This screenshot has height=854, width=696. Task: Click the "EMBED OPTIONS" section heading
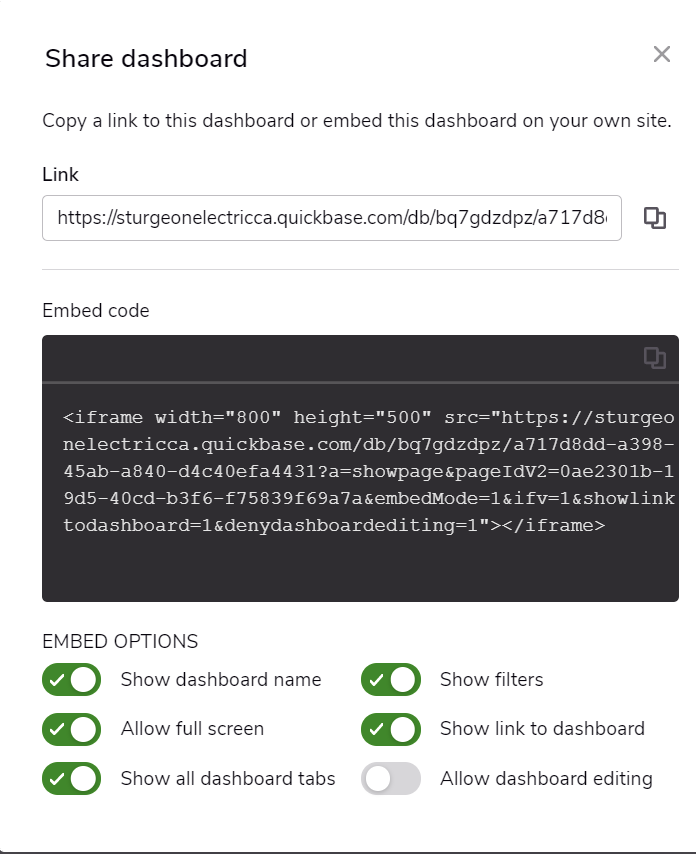pyautogui.click(x=120, y=641)
